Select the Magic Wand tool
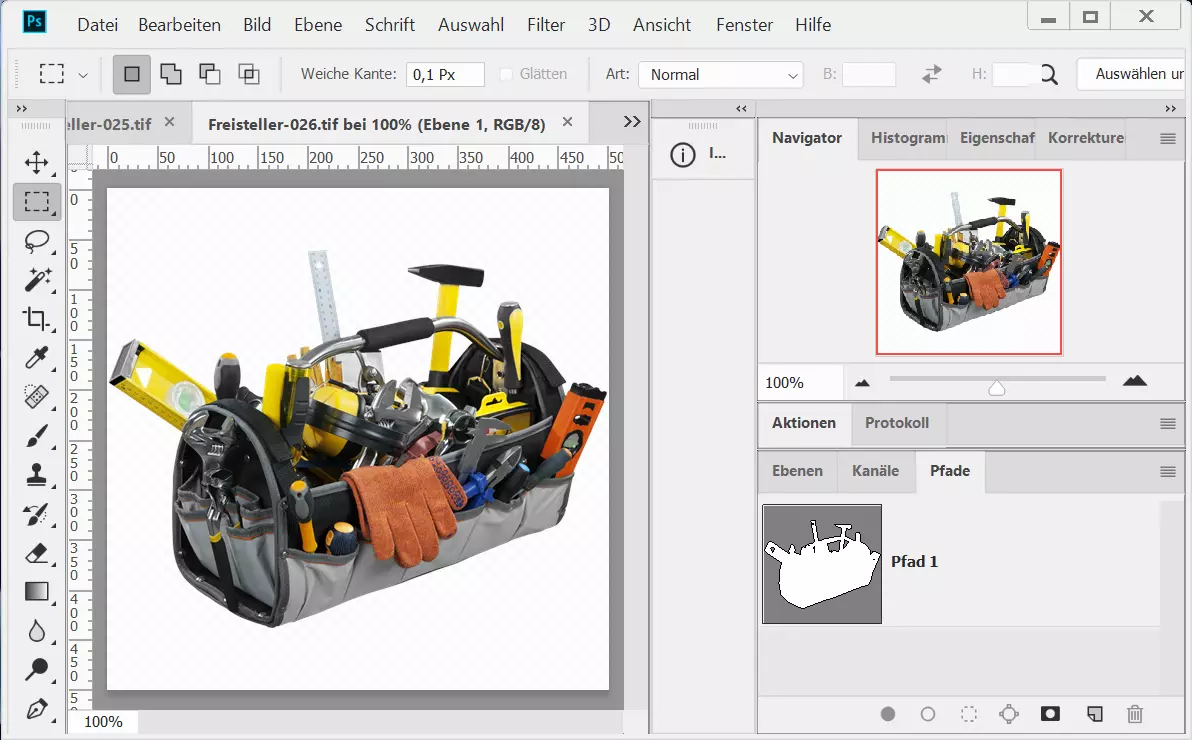 click(x=37, y=280)
